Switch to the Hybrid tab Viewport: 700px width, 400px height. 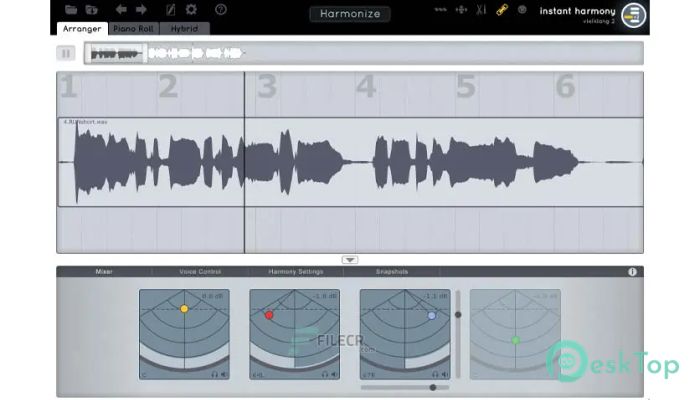(x=184, y=29)
